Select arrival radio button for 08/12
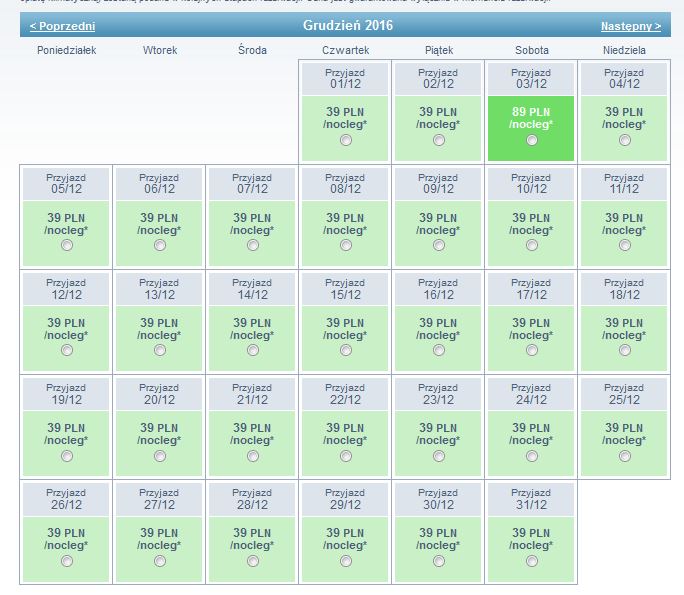The height and width of the screenshot is (595, 684). point(346,245)
